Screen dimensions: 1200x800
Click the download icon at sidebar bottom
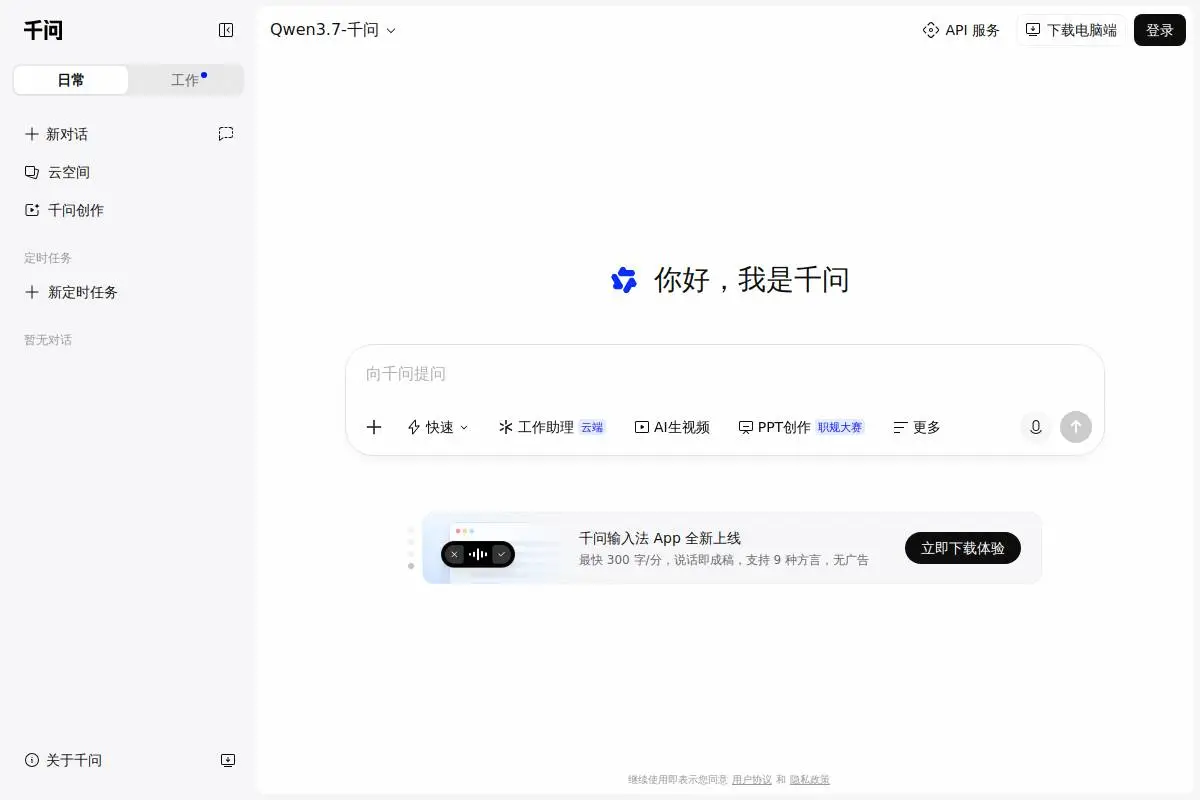[228, 760]
